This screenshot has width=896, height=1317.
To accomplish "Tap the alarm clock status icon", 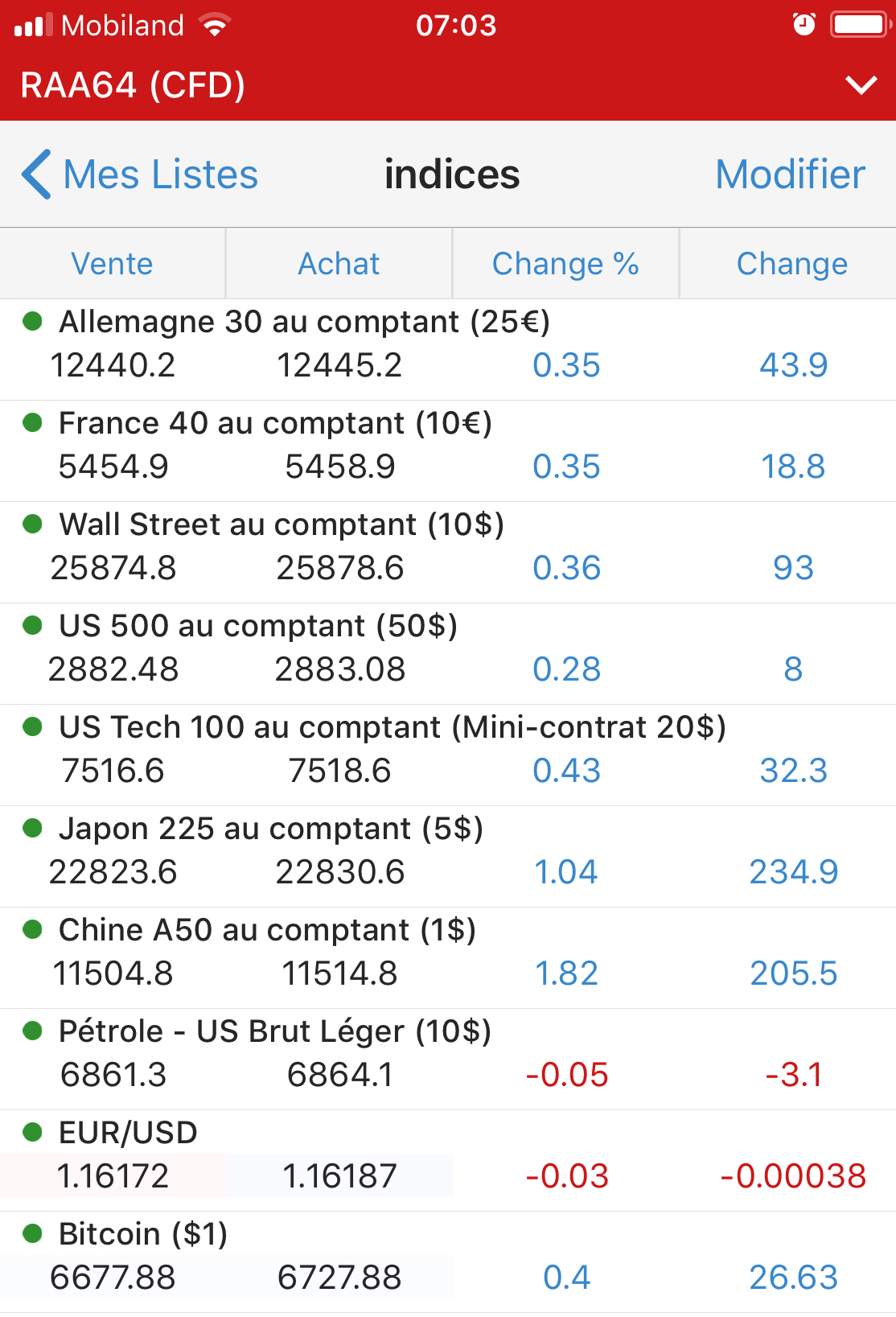I will click(x=804, y=25).
